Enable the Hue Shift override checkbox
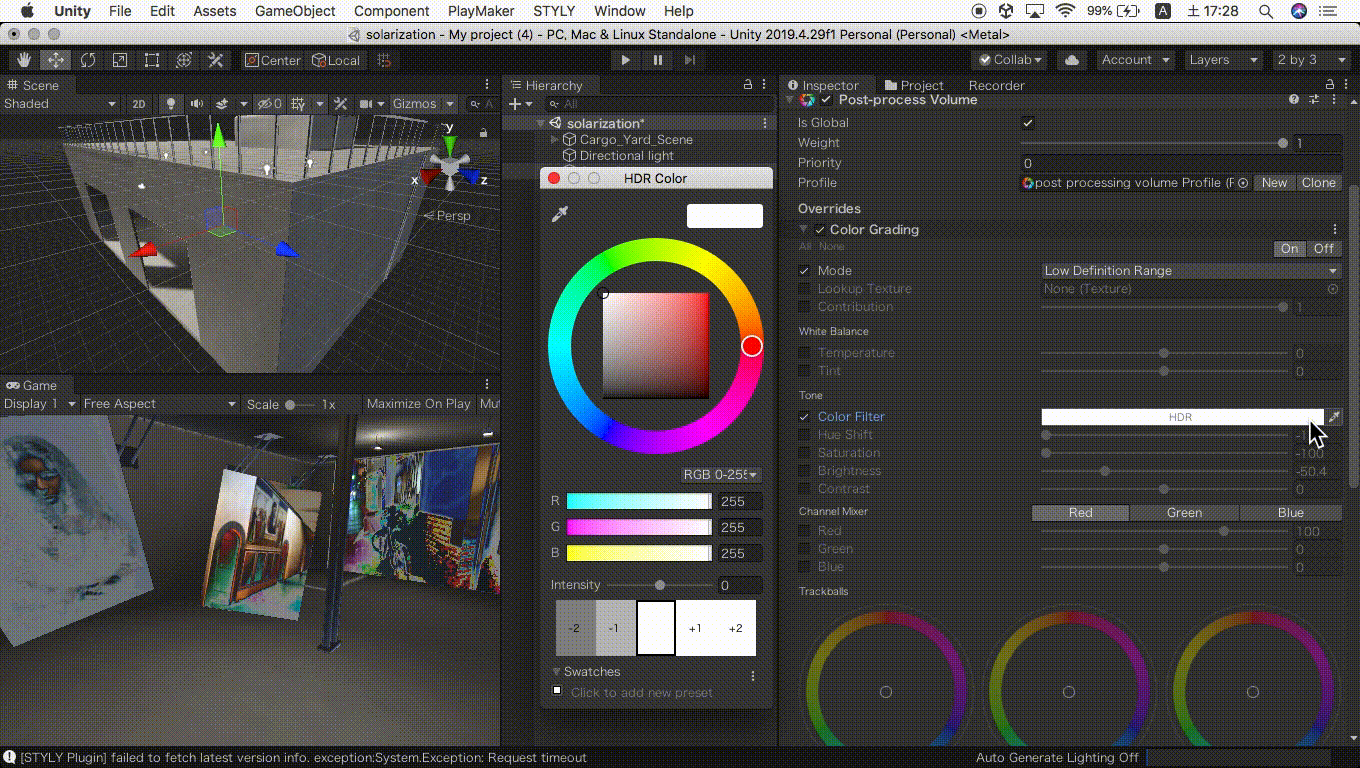The width and height of the screenshot is (1360, 768). pos(805,434)
